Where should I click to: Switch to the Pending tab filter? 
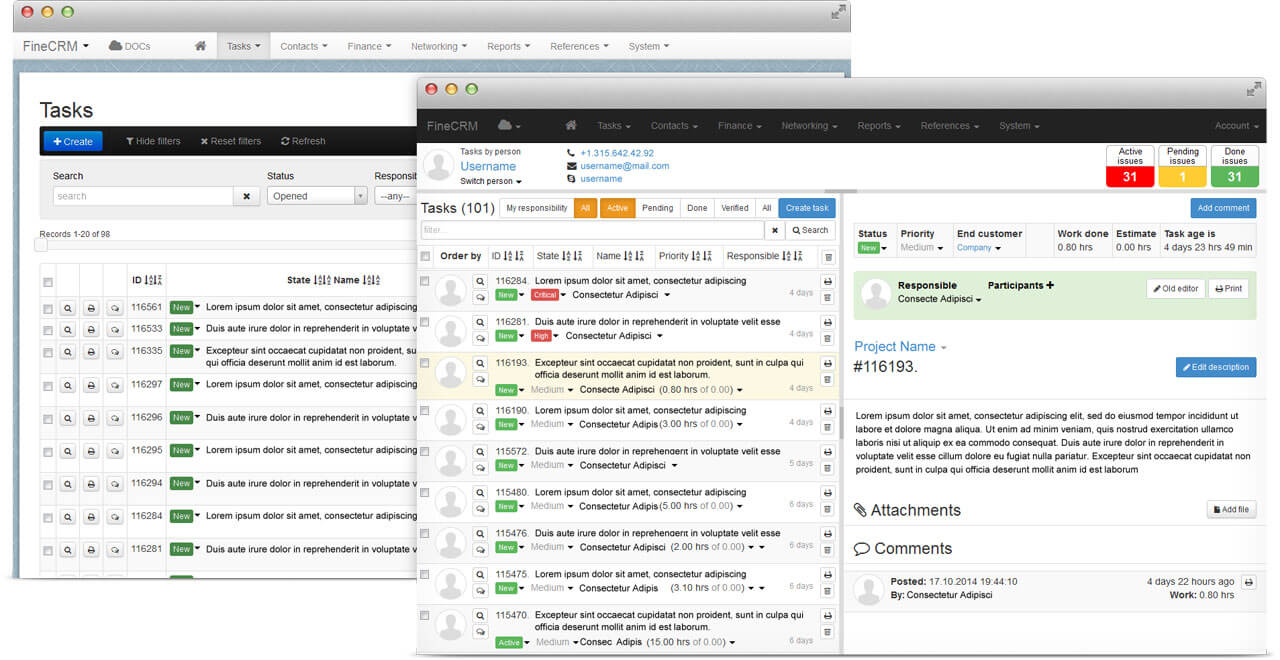[657, 208]
